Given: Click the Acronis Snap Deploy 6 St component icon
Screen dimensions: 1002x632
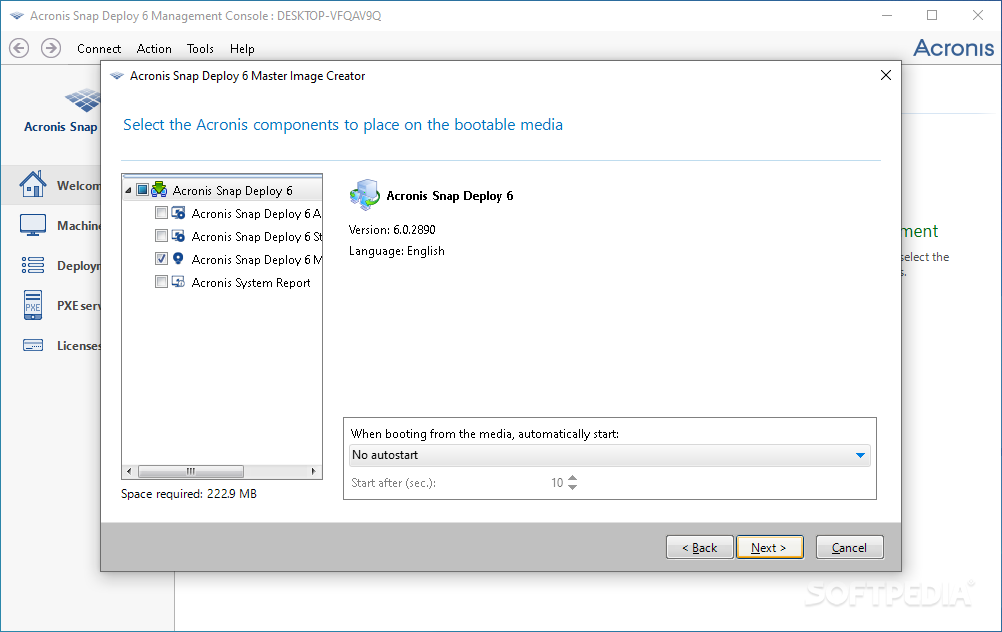Looking at the screenshot, I should tap(178, 236).
